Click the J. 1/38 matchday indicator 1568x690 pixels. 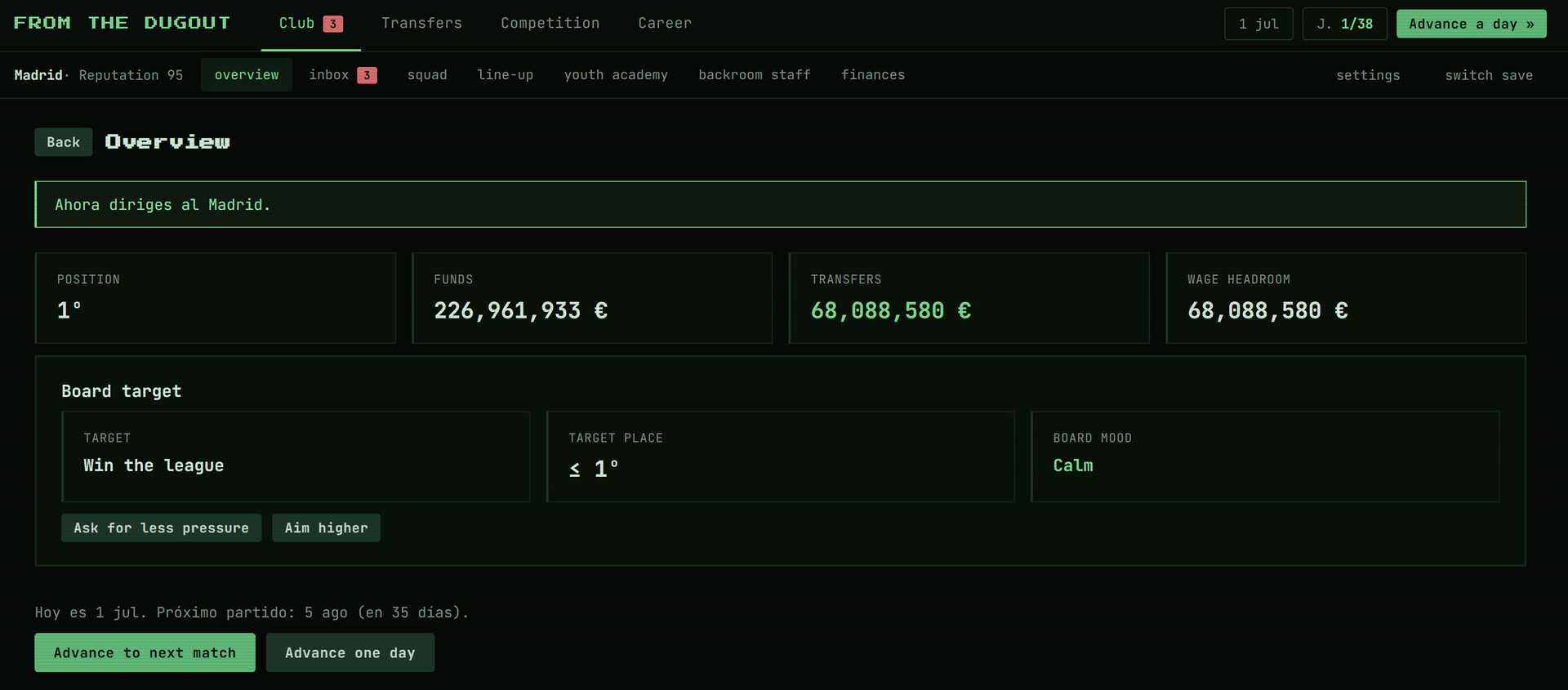point(1344,24)
